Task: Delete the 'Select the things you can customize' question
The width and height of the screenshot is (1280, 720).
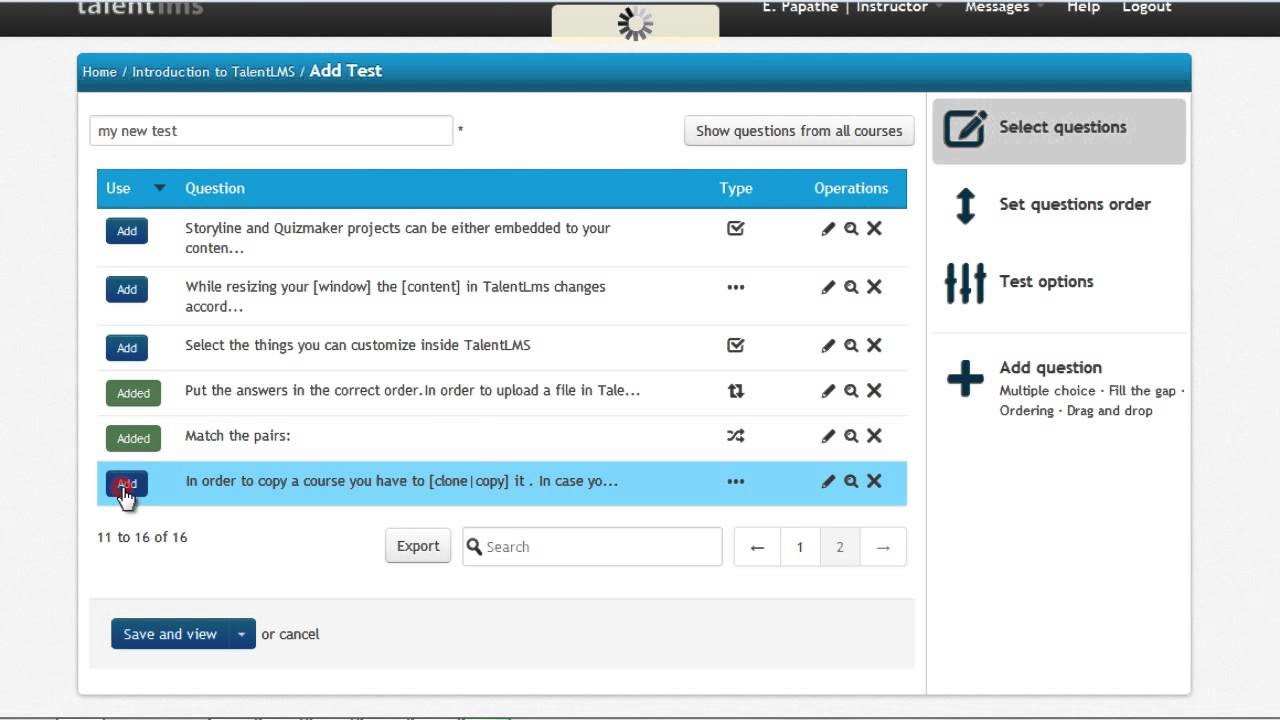Action: (x=874, y=346)
